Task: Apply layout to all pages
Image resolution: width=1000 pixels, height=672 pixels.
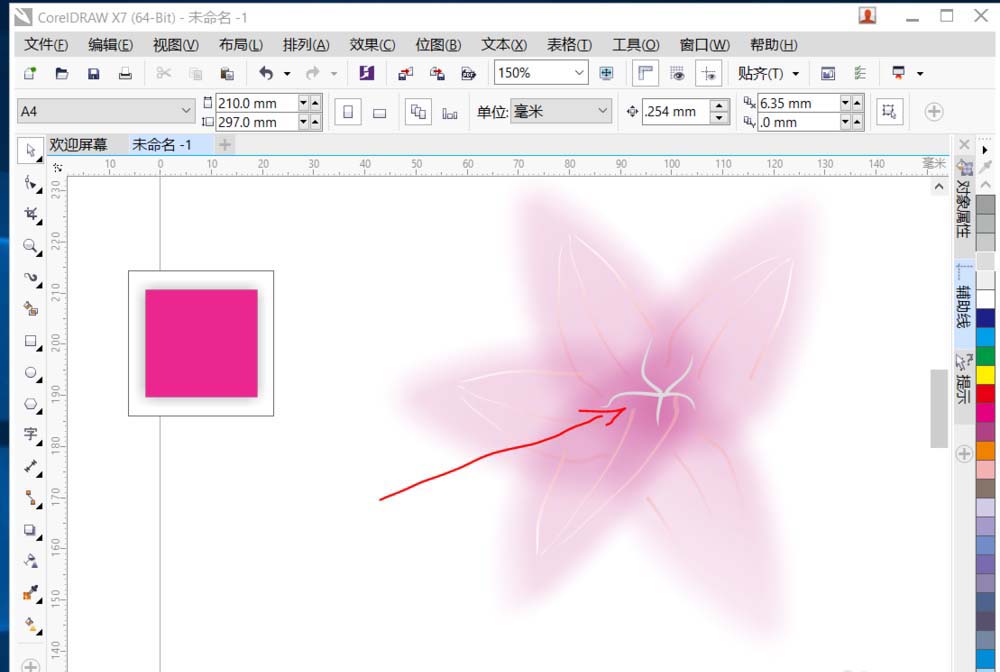Action: click(418, 112)
